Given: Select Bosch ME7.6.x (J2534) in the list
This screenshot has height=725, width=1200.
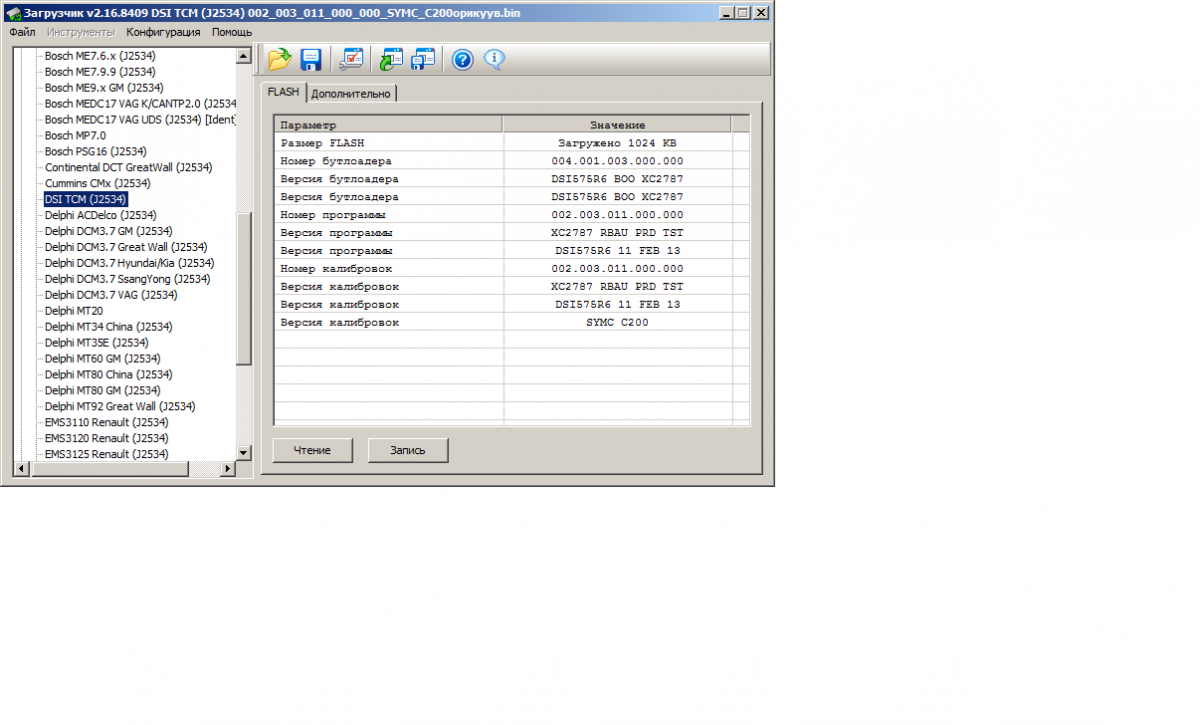Looking at the screenshot, I should coord(100,56).
